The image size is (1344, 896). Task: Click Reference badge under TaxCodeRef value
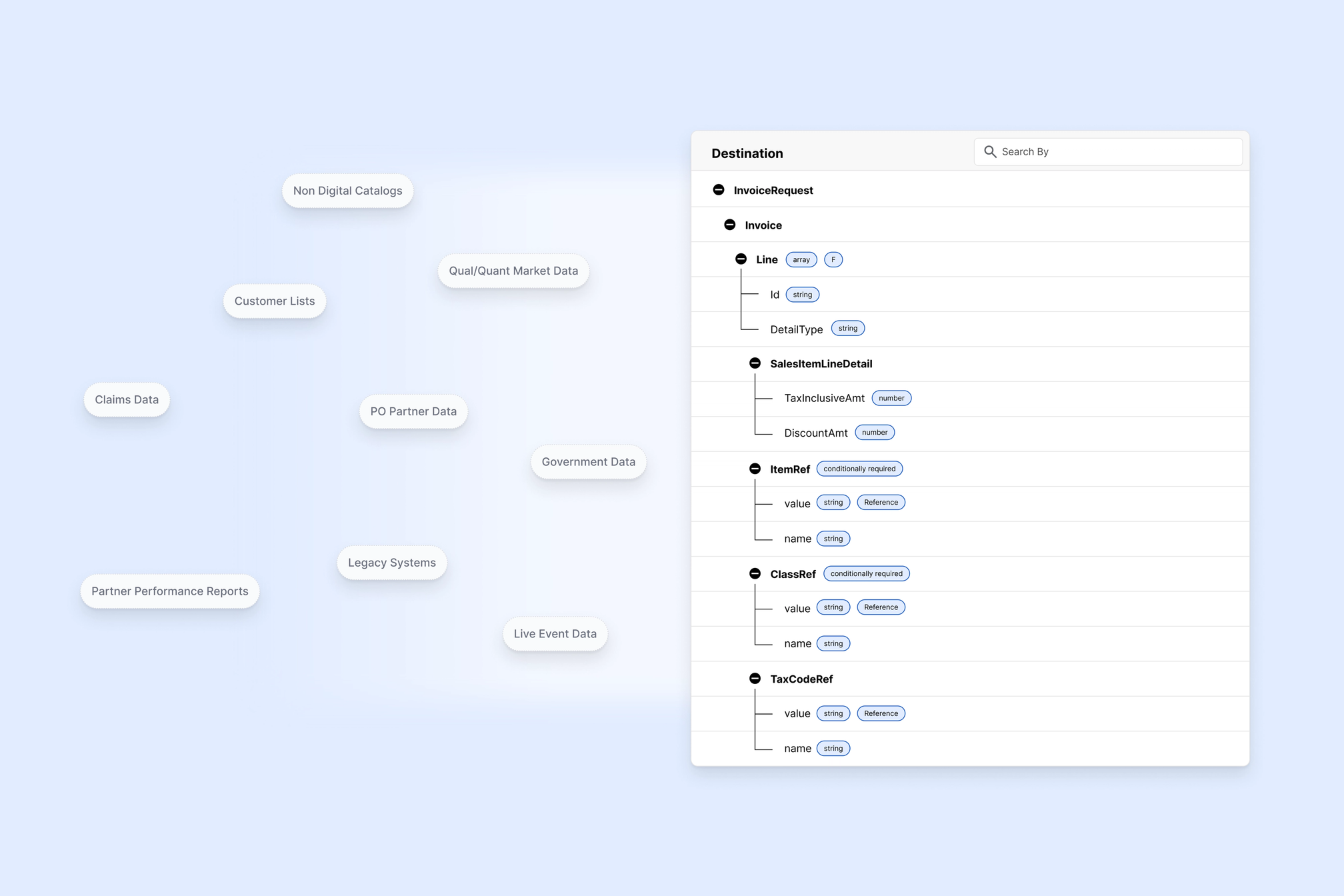coord(881,713)
